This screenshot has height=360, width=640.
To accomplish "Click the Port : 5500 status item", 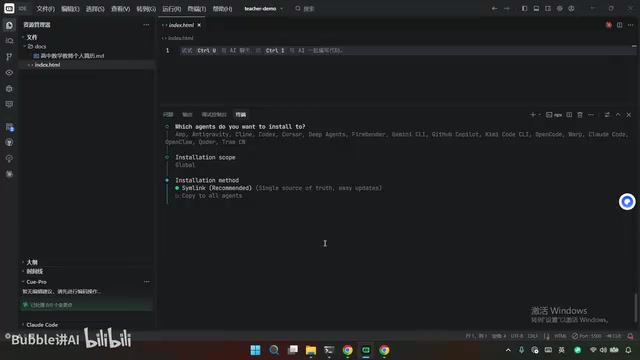I will point(587,336).
